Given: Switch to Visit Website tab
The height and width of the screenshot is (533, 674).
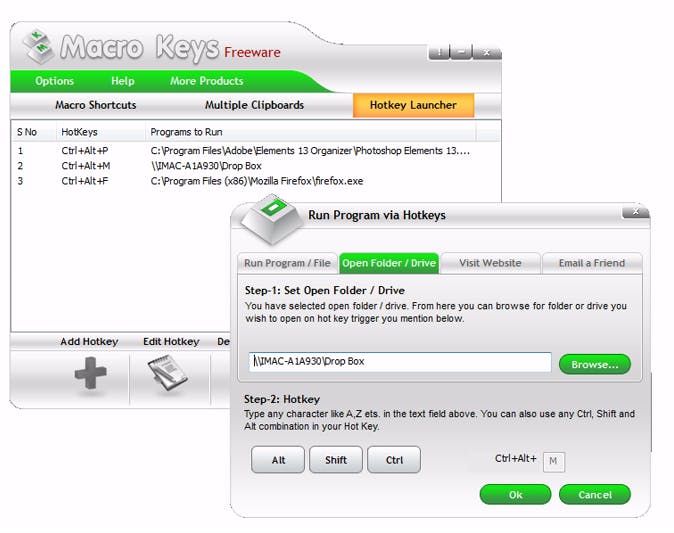Looking at the screenshot, I should tap(490, 263).
